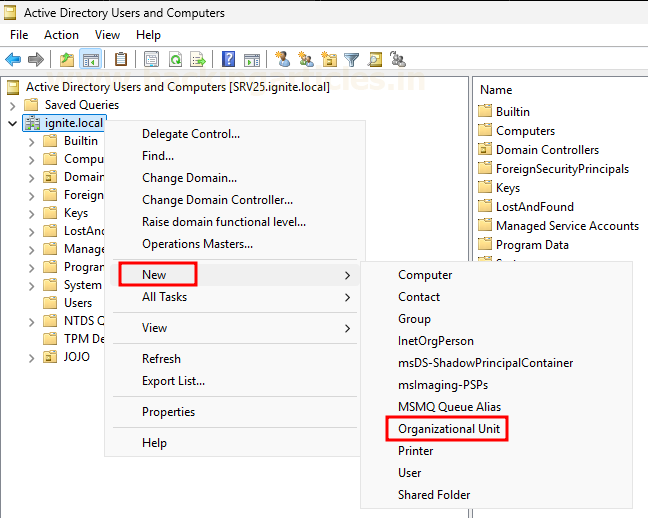648x518 pixels.
Task: Click the blue Help question mark icon
Action: 228,59
